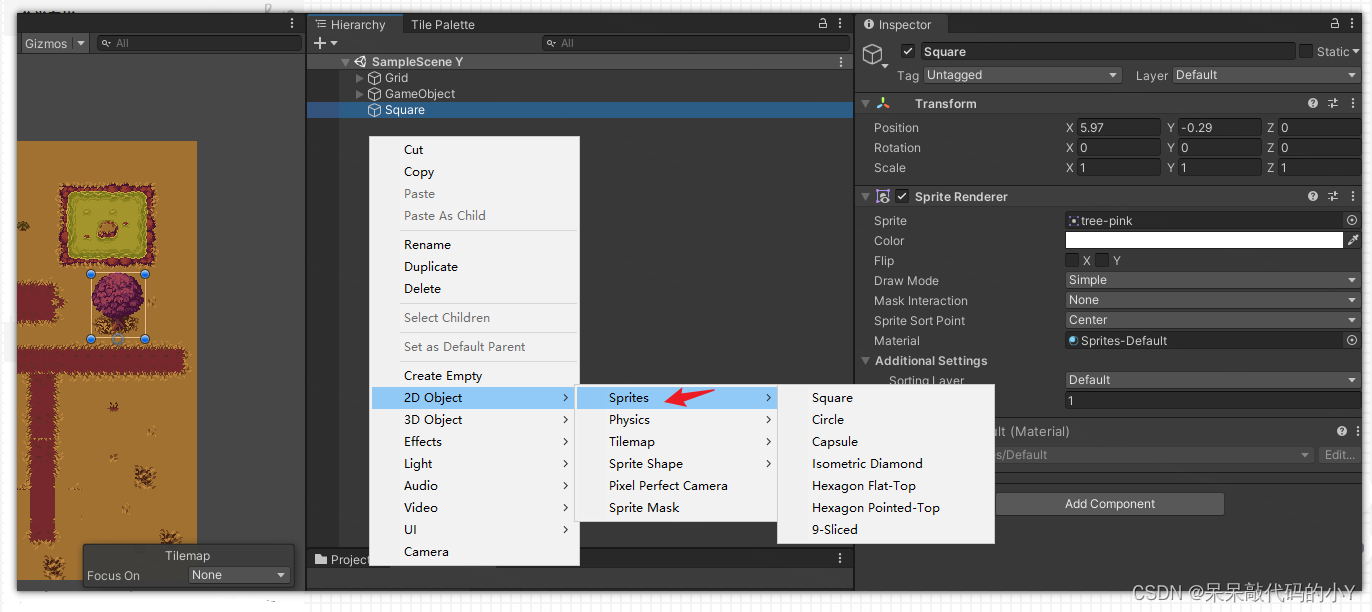This screenshot has width=1372, height=612.
Task: Open Scene view three-dot options menu
Action: point(292,23)
